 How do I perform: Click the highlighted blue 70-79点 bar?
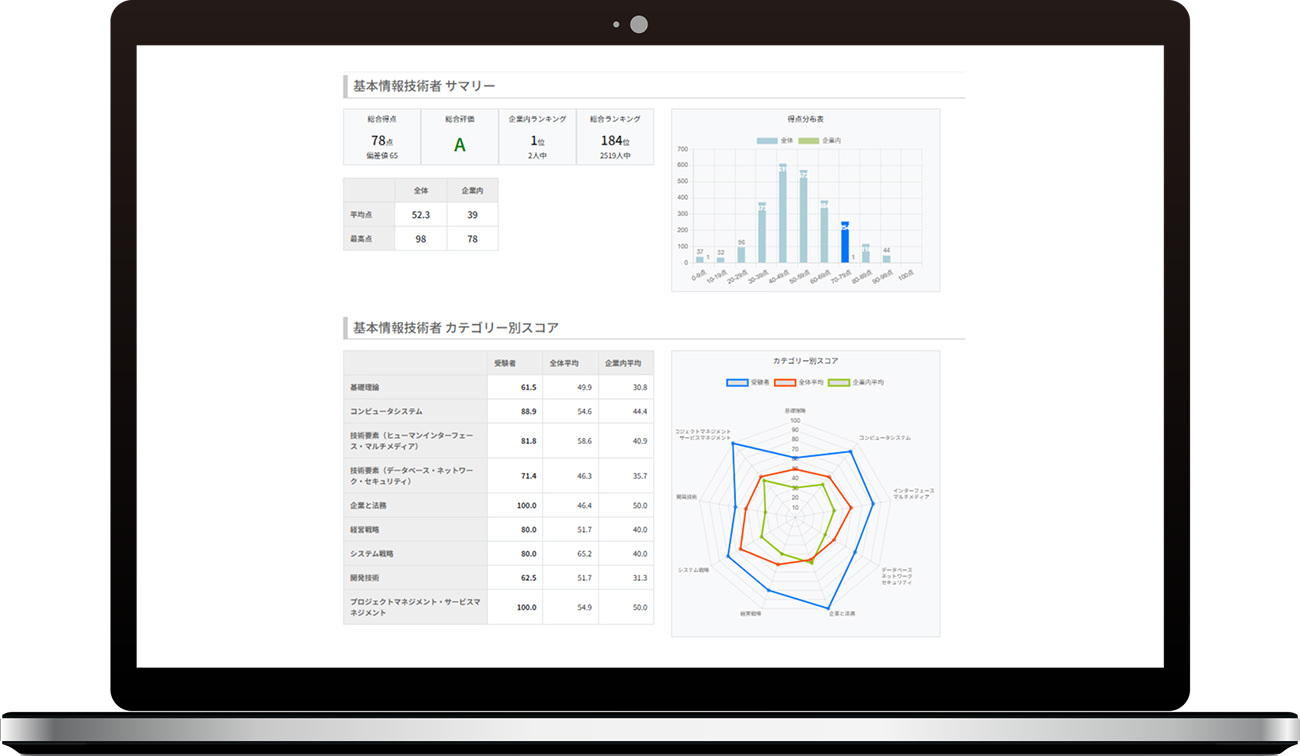coord(844,243)
